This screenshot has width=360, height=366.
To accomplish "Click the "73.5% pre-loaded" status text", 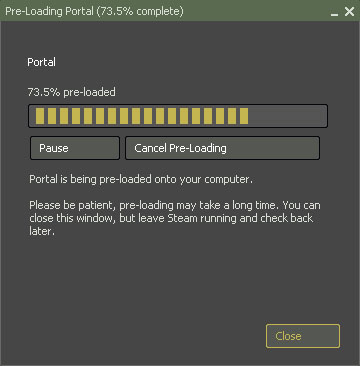I will pos(71,92).
